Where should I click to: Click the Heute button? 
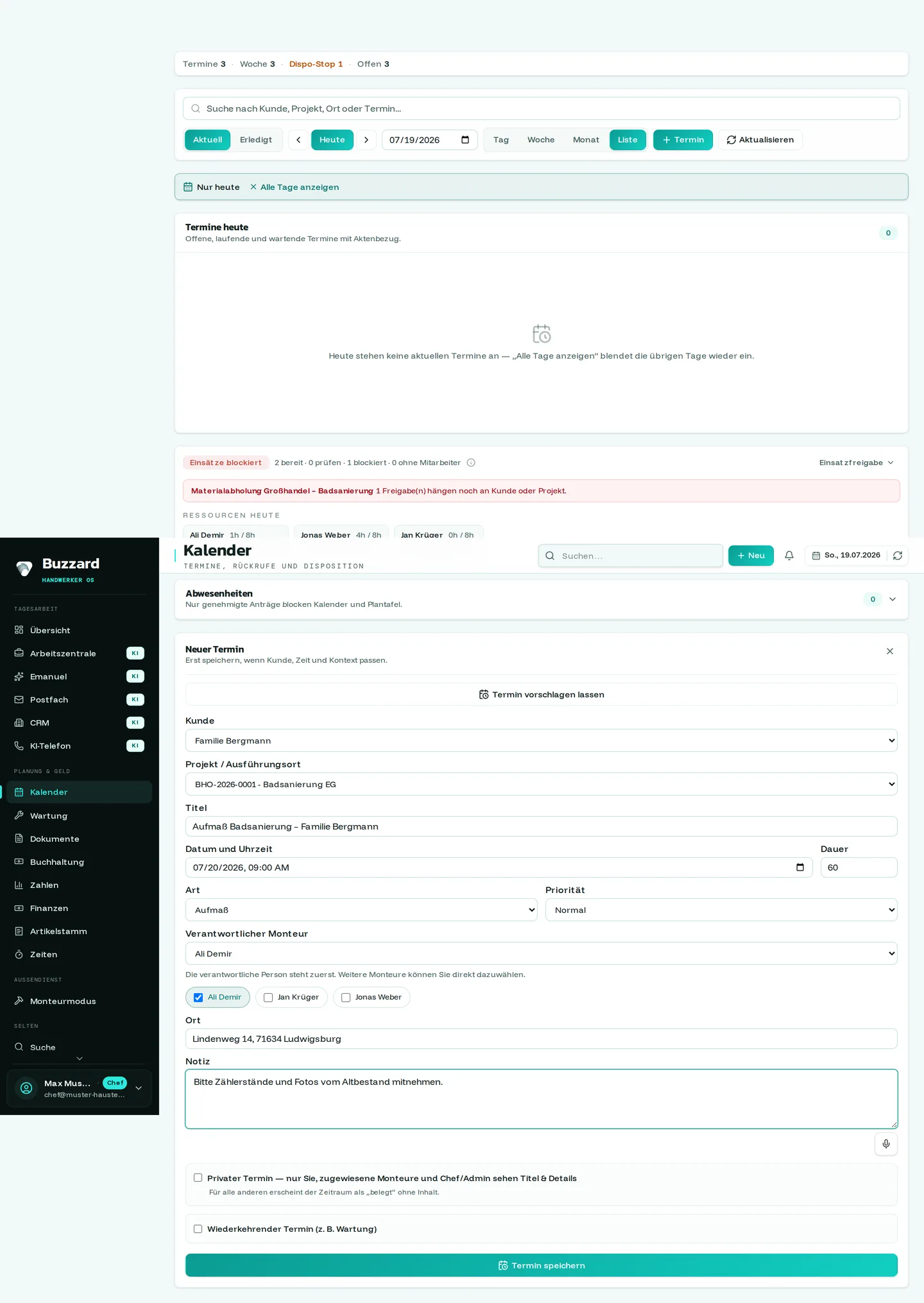coord(332,140)
